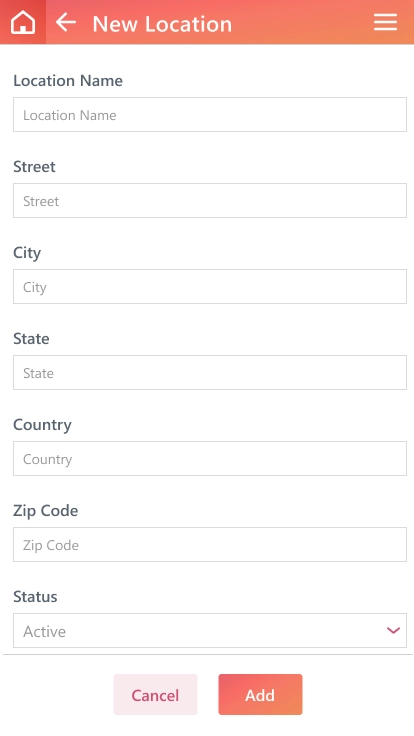Click the Street field label

click(x=34, y=167)
